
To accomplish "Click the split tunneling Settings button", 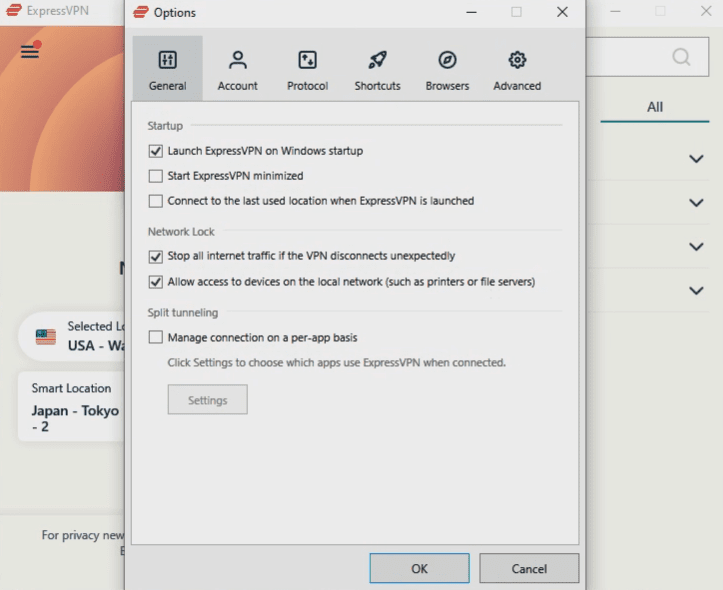I will (207, 400).
